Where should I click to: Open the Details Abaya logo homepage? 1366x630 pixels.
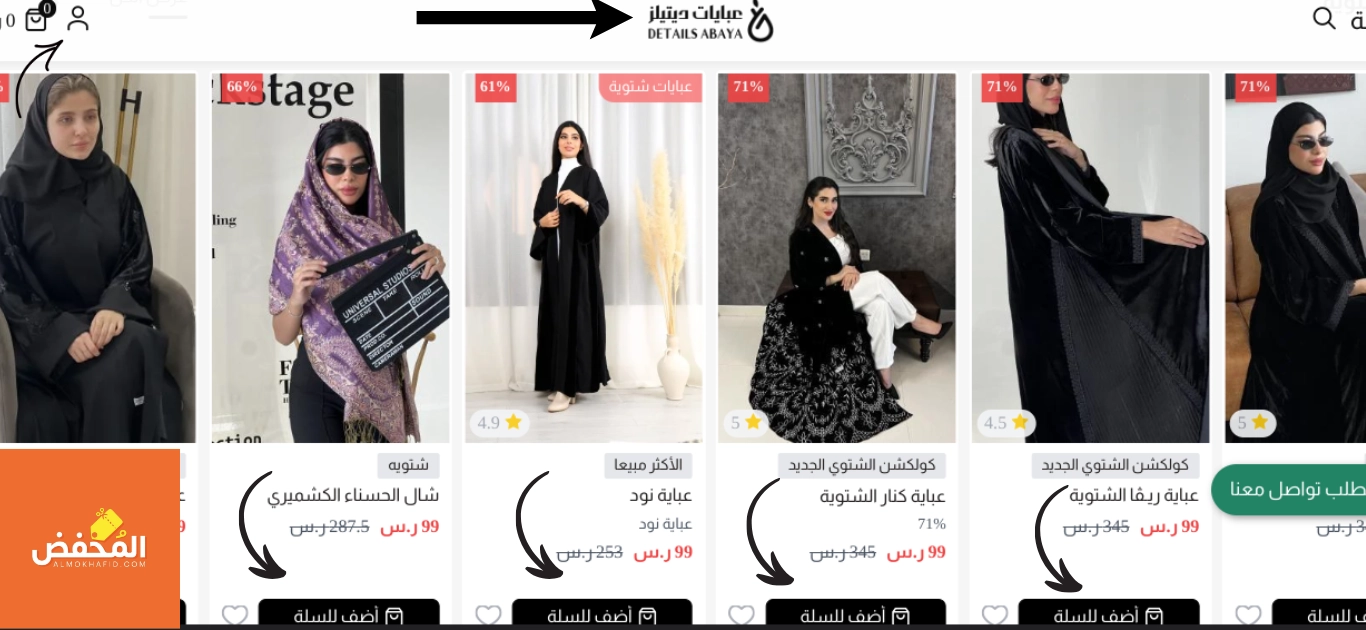(x=710, y=21)
